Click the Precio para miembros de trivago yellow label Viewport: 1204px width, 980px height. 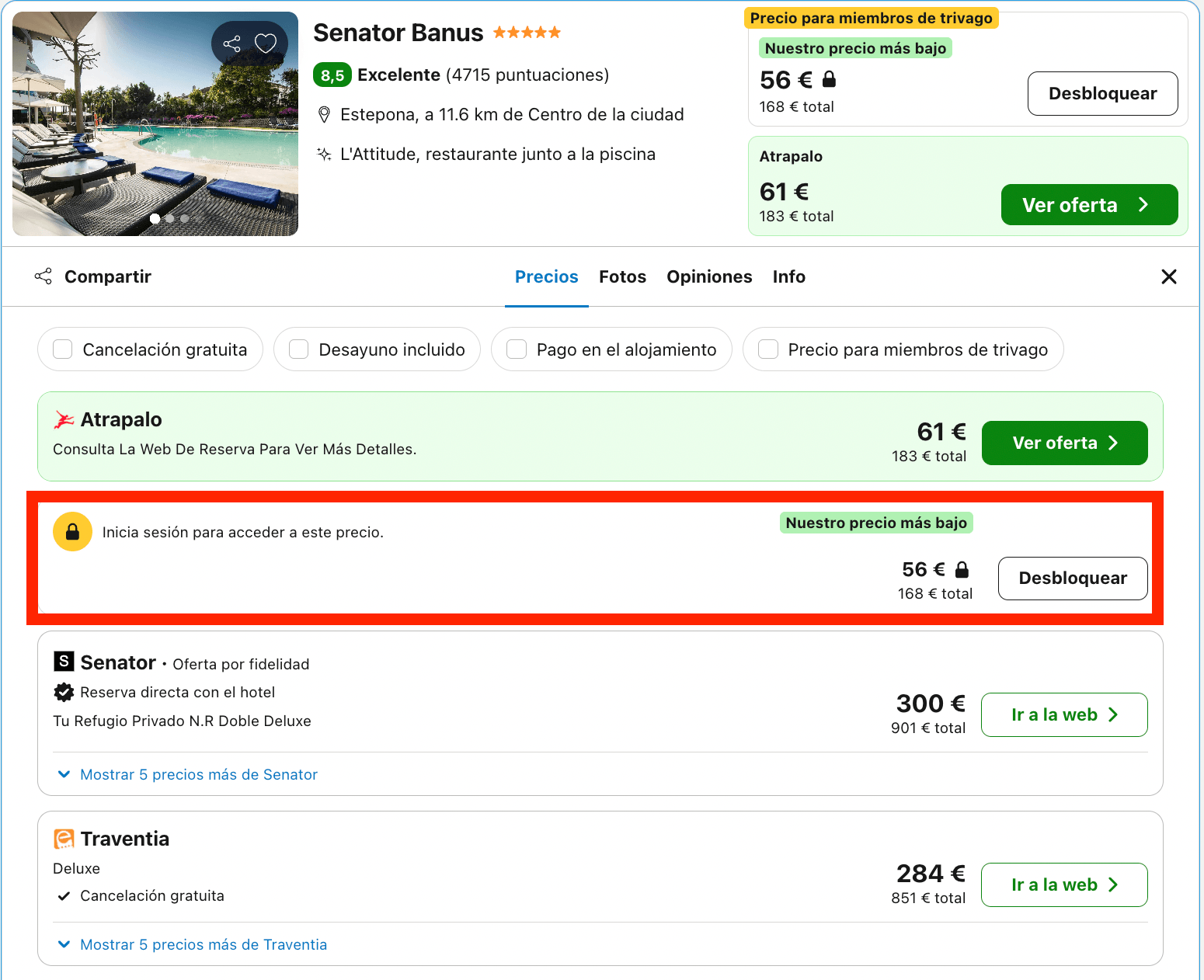coord(872,18)
